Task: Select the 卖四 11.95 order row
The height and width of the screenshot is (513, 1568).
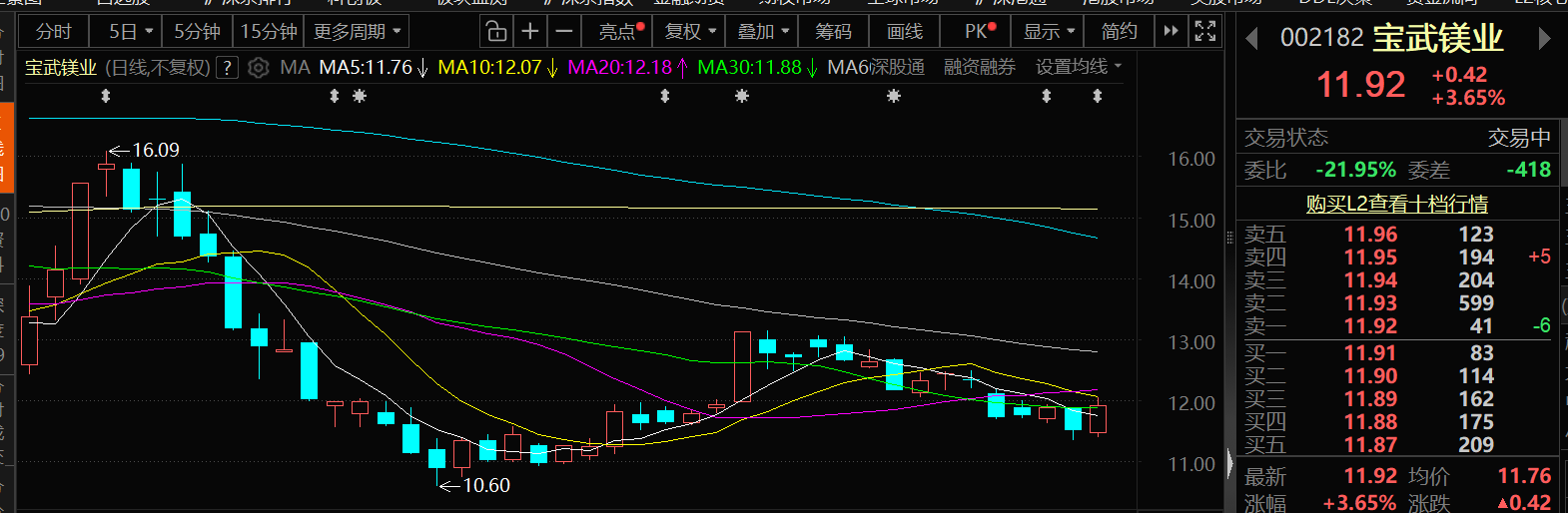Action: click(1397, 257)
